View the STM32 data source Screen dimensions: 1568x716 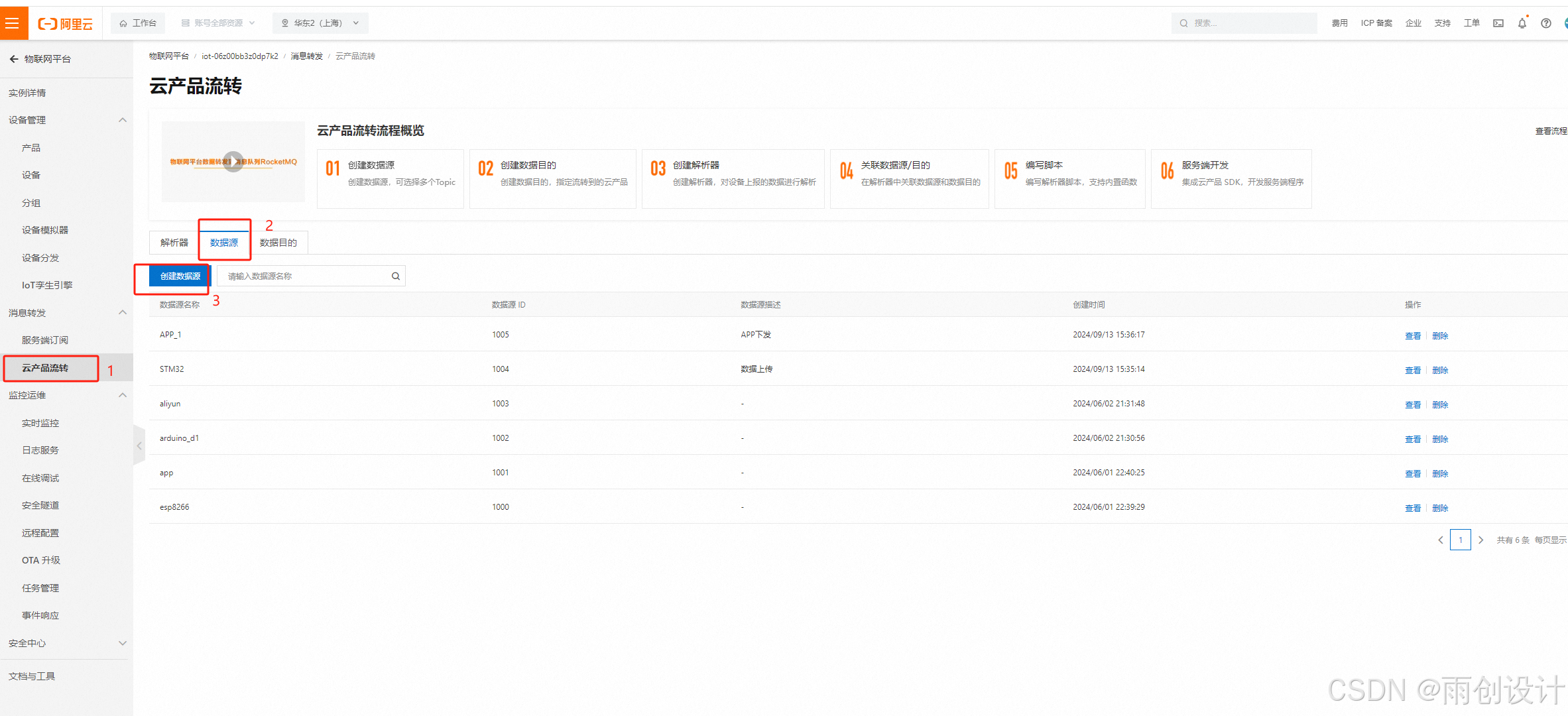pyautogui.click(x=1412, y=370)
